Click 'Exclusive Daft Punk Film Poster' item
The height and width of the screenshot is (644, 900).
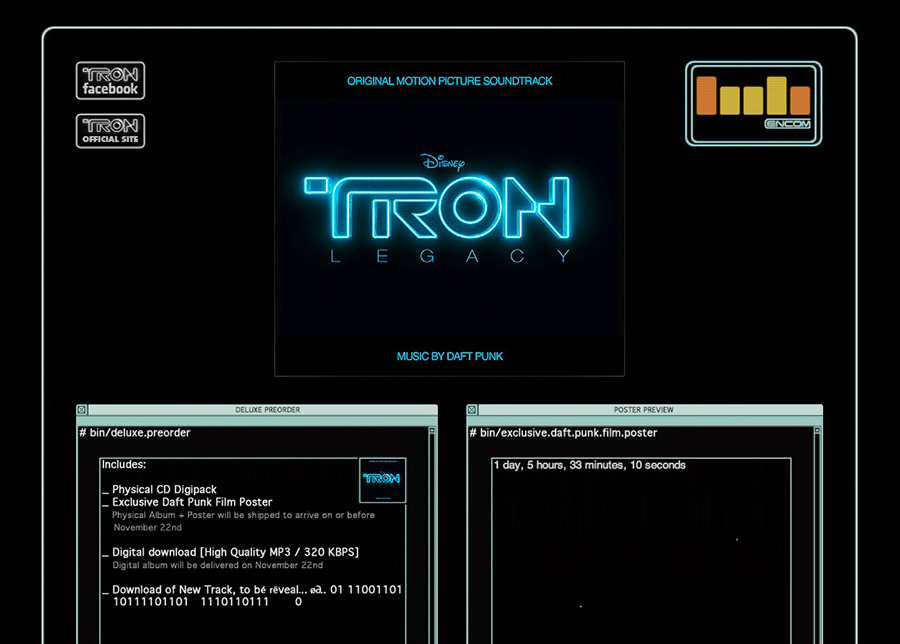click(x=192, y=502)
